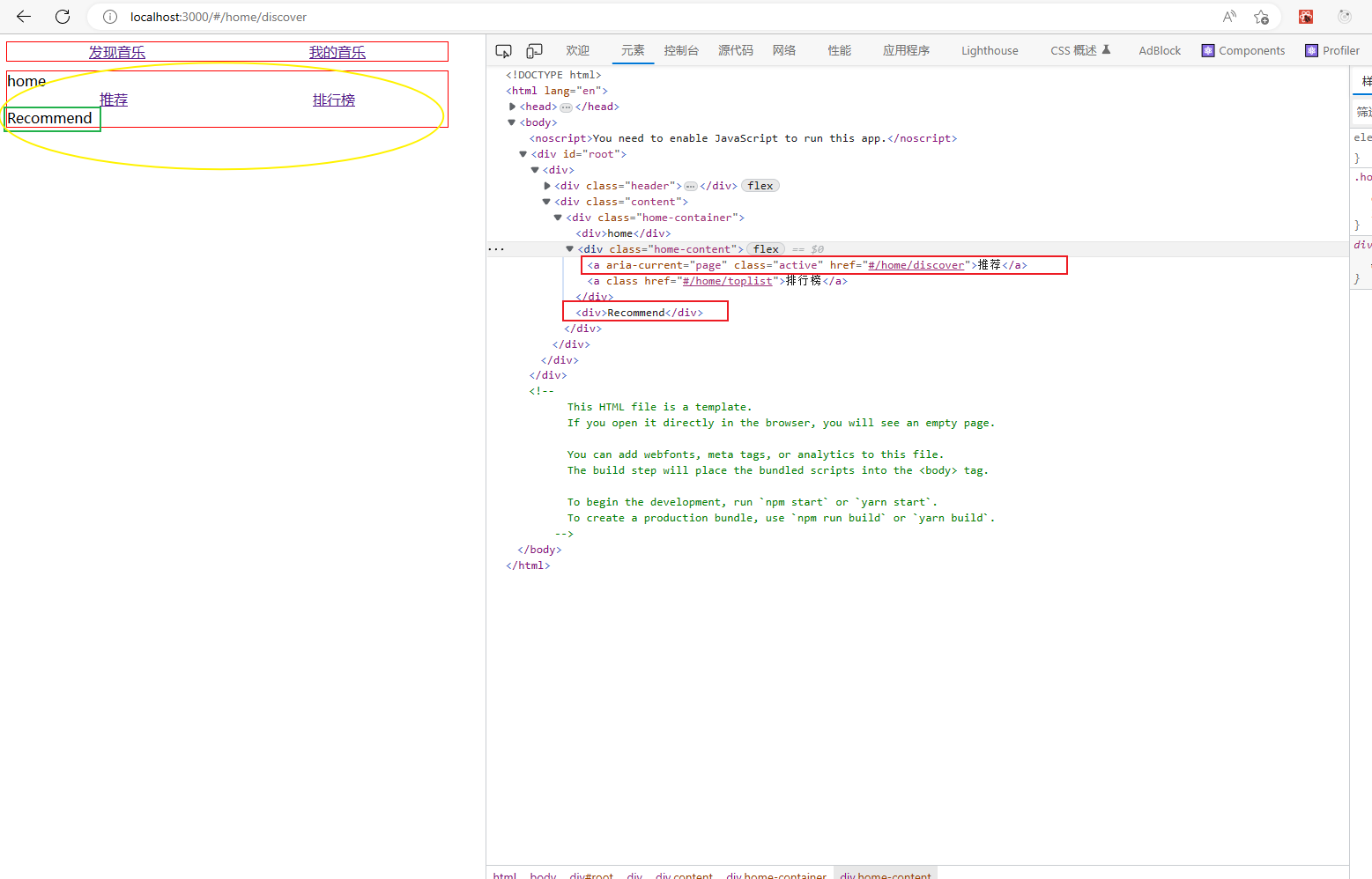Collapse the div id root node
1372x879 pixels.
coord(523,154)
